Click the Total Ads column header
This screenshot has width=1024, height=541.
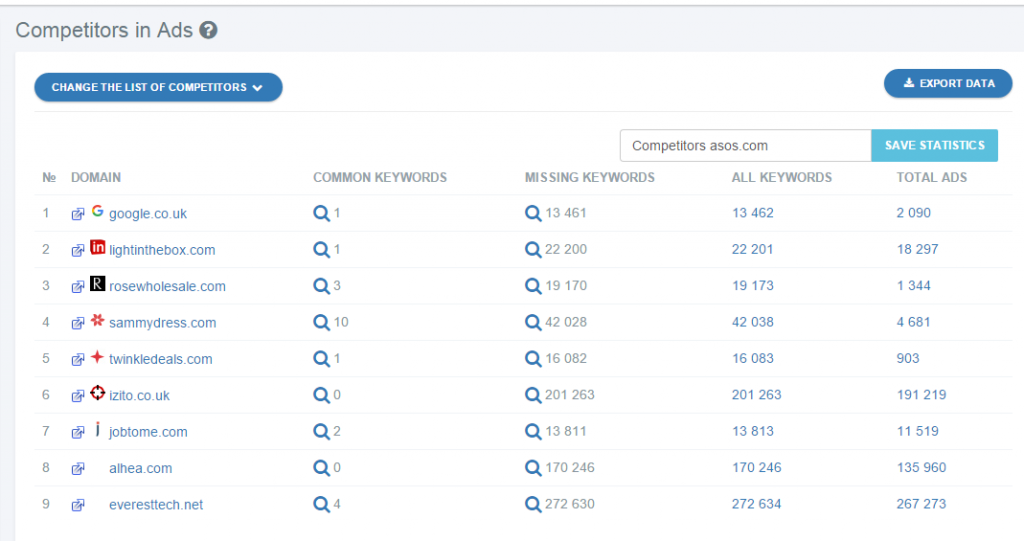coord(932,178)
